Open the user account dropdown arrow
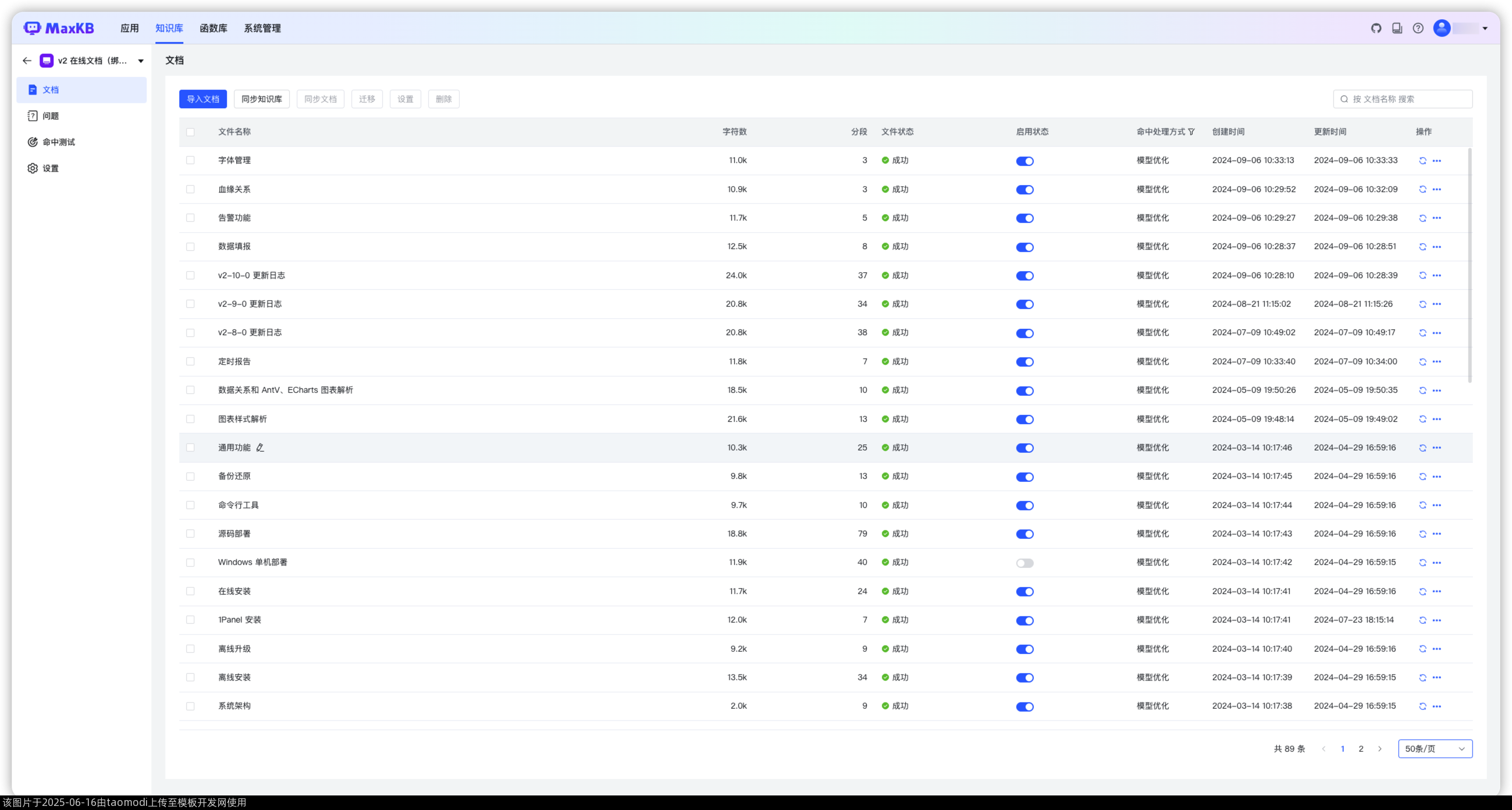Image resolution: width=1512 pixels, height=810 pixels. pos(1485,28)
